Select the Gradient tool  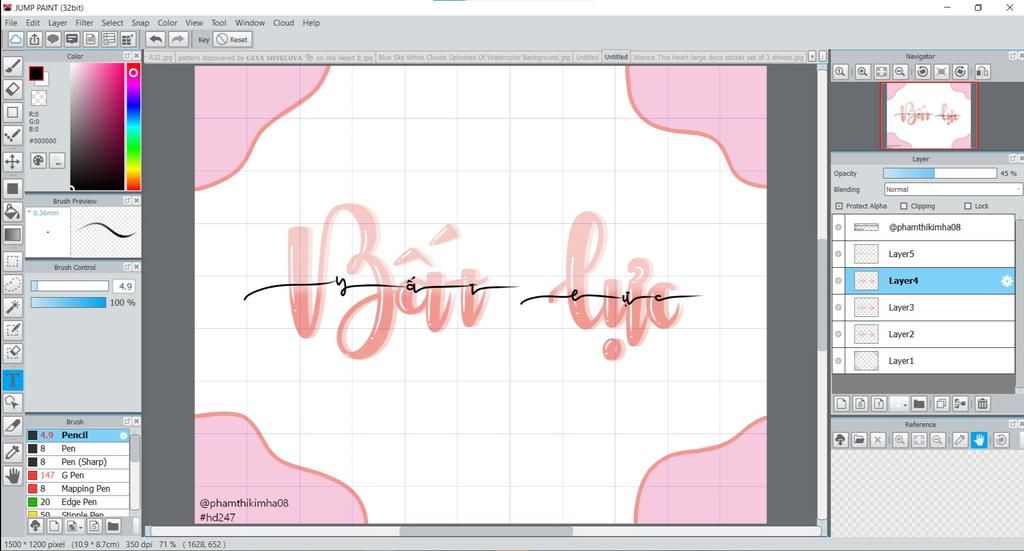click(12, 234)
